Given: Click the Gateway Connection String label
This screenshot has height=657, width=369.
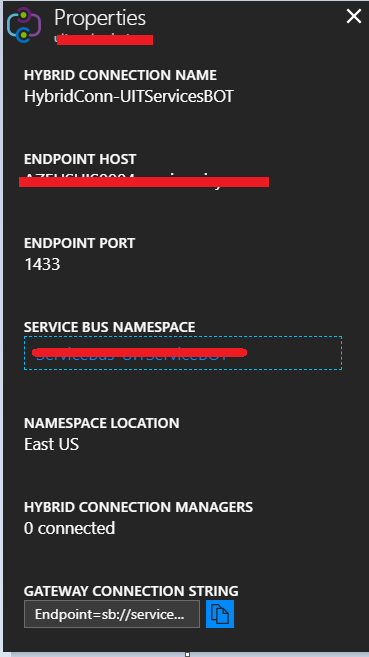Looking at the screenshot, I should click(131, 591).
